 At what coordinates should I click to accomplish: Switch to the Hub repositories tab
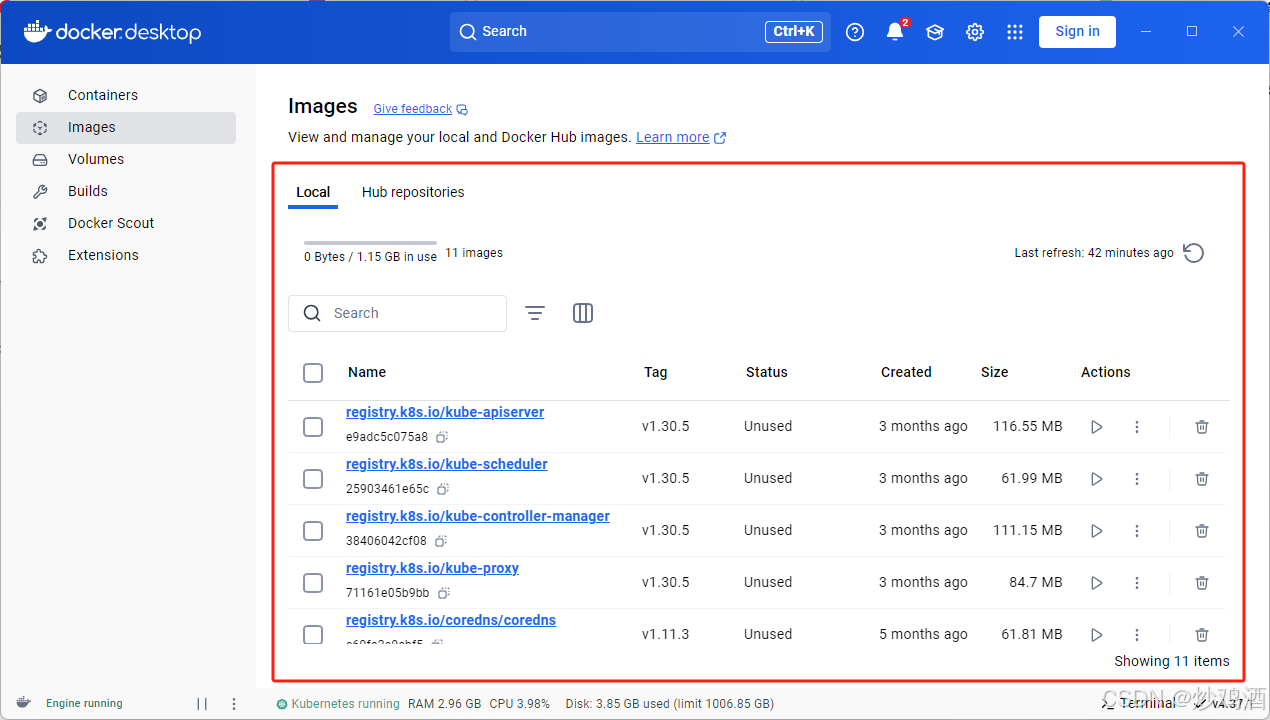click(x=413, y=192)
